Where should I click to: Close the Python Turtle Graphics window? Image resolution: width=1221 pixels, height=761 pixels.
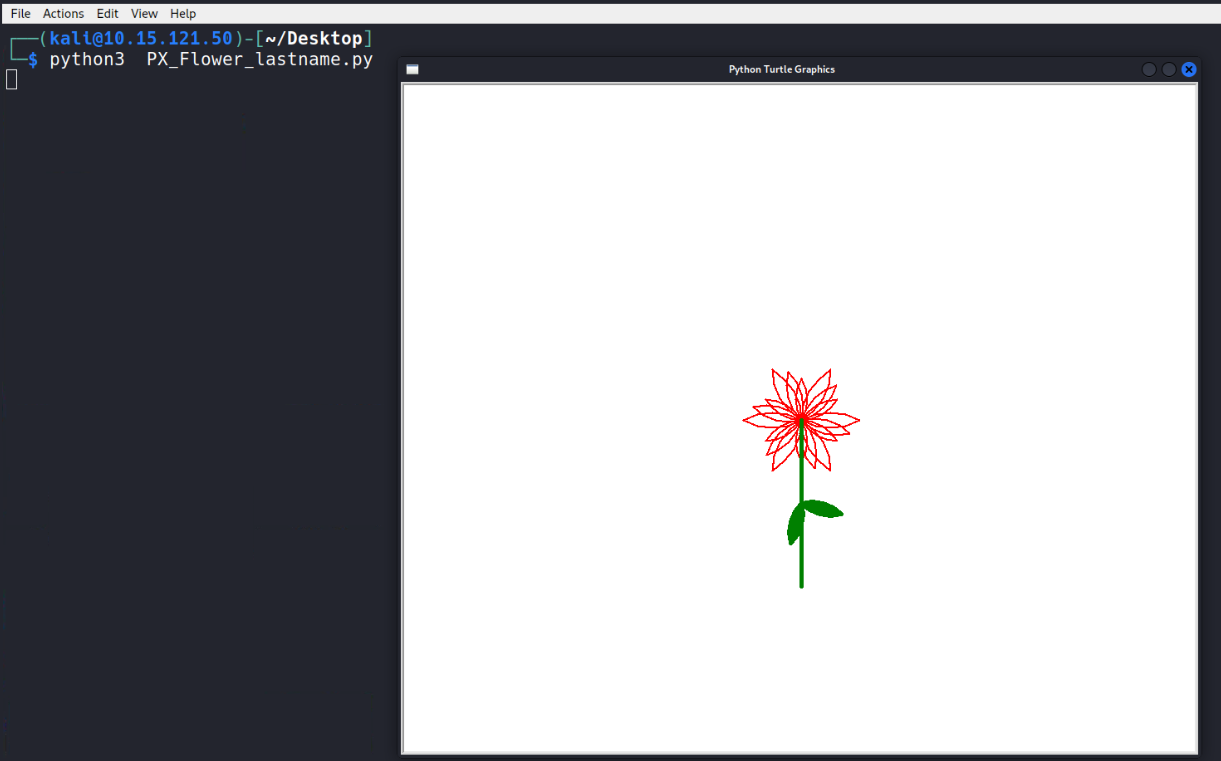[x=1188, y=69]
